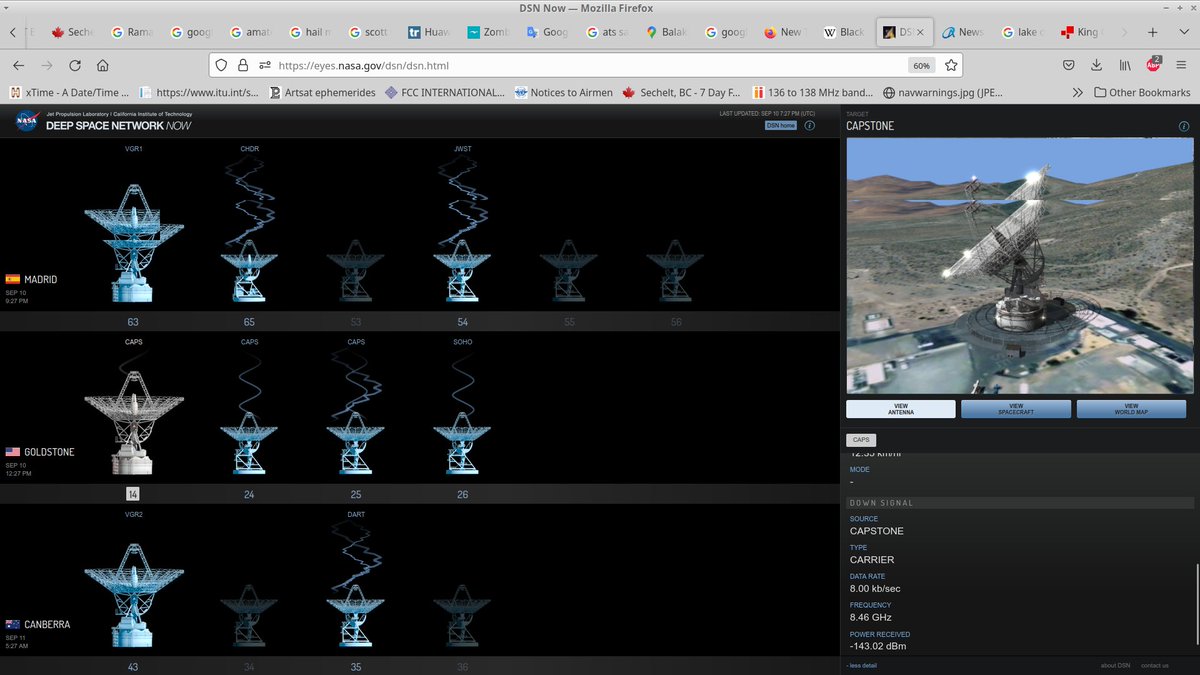Select CAPS spacecraft tab in details

(860, 440)
